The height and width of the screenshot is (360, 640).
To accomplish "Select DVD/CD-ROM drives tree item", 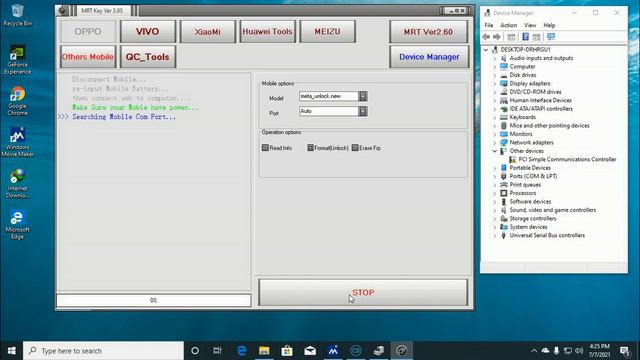I will pyautogui.click(x=535, y=92).
